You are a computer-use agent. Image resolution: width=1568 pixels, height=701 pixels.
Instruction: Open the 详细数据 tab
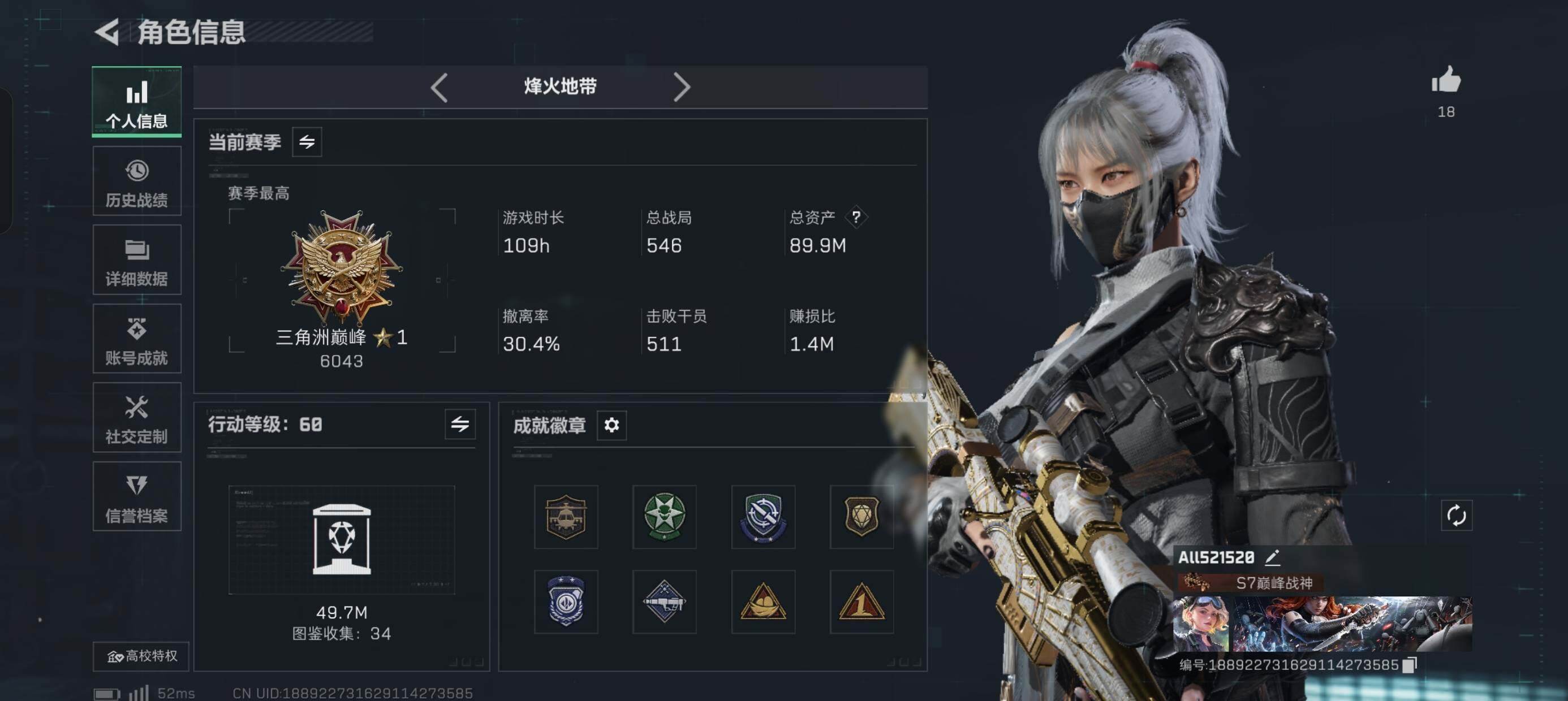[137, 260]
